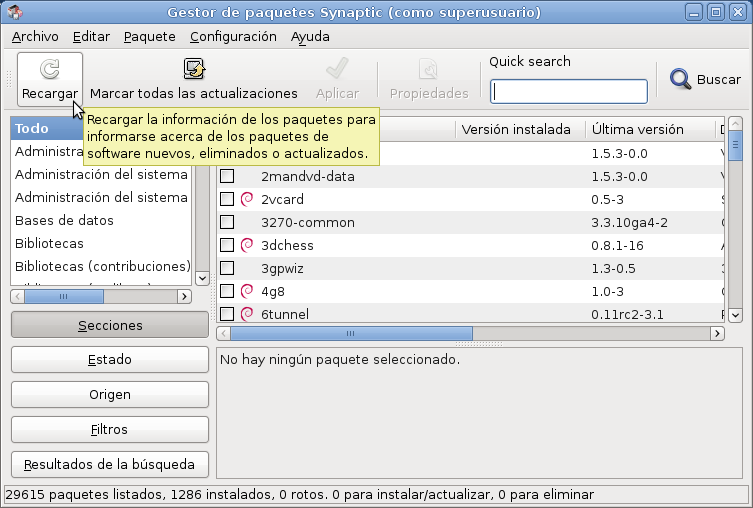753x508 pixels.
Task: Open the Ayuda menu
Action: pyautogui.click(x=310, y=36)
